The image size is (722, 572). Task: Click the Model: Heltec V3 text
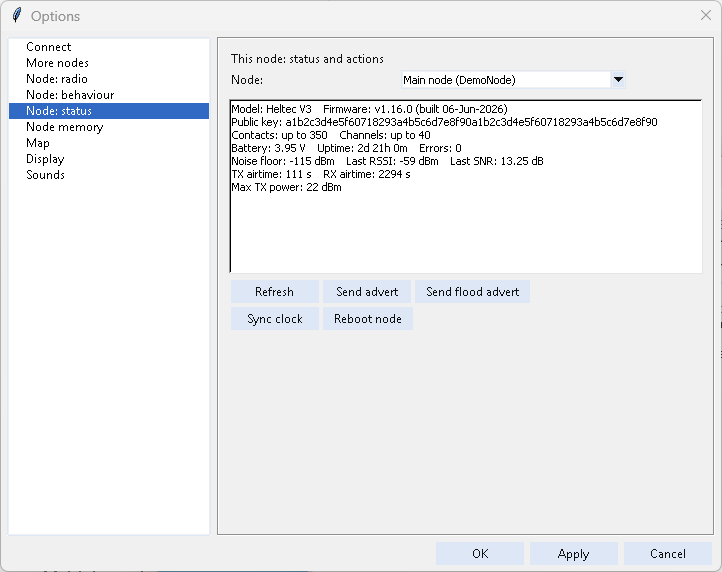pyautogui.click(x=271, y=109)
